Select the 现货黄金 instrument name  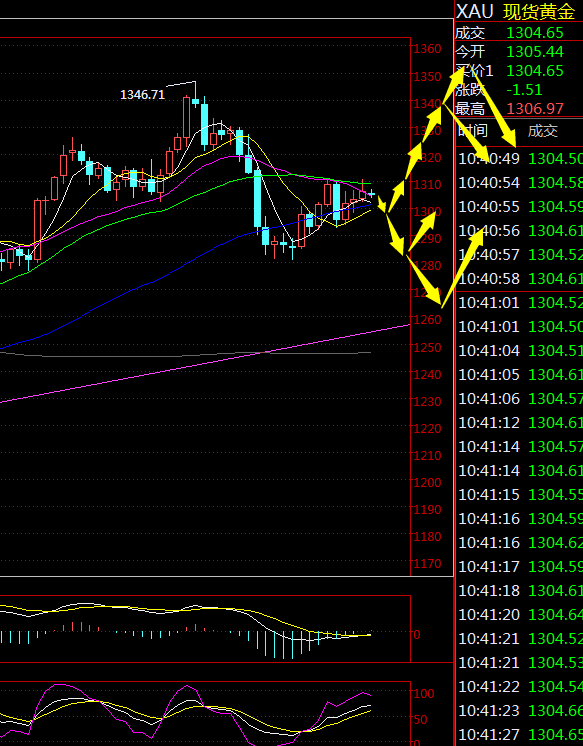539,11
